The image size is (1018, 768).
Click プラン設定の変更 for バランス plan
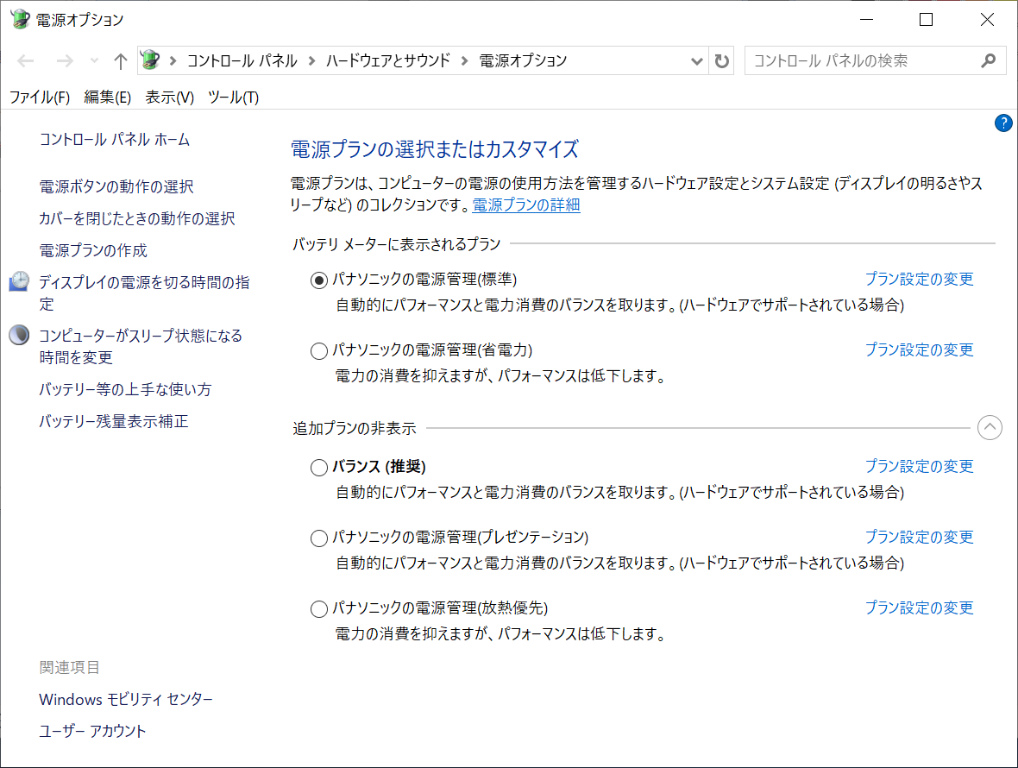(918, 466)
